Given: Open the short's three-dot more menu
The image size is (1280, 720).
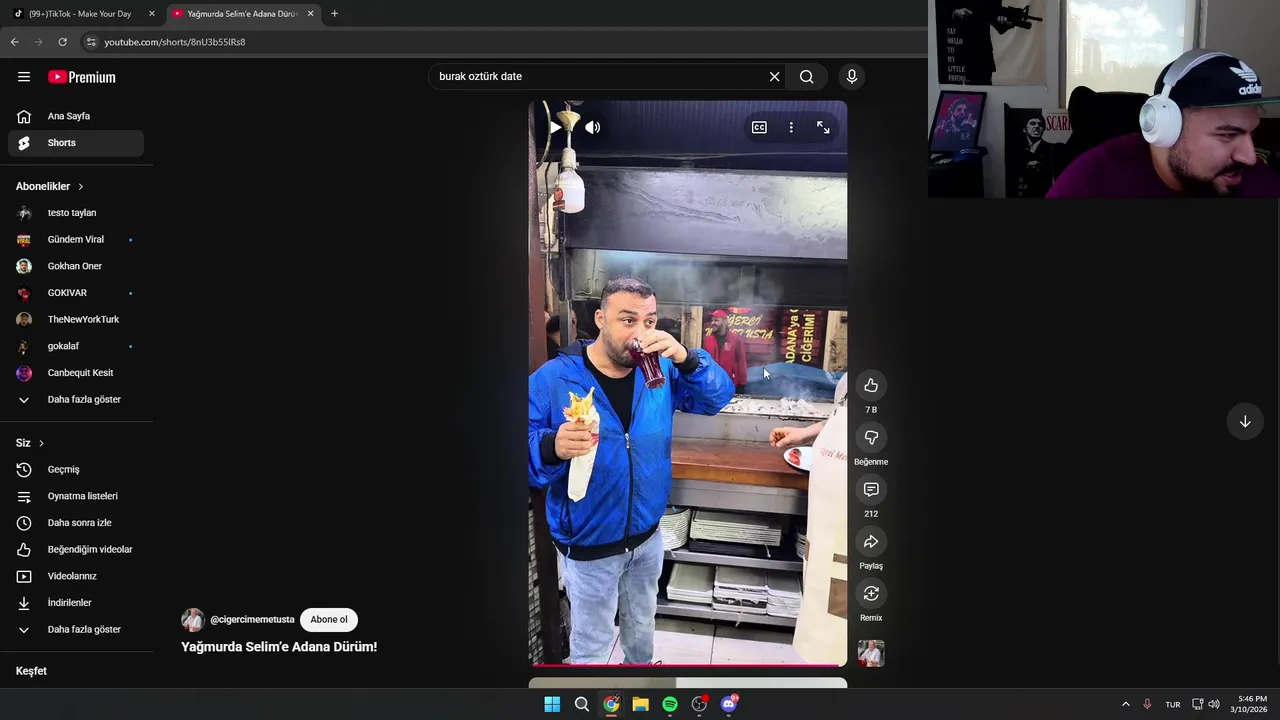Looking at the screenshot, I should click(x=791, y=128).
